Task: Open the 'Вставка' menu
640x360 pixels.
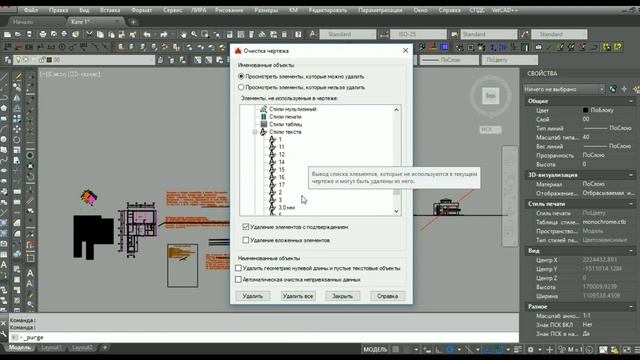Action: (110, 10)
